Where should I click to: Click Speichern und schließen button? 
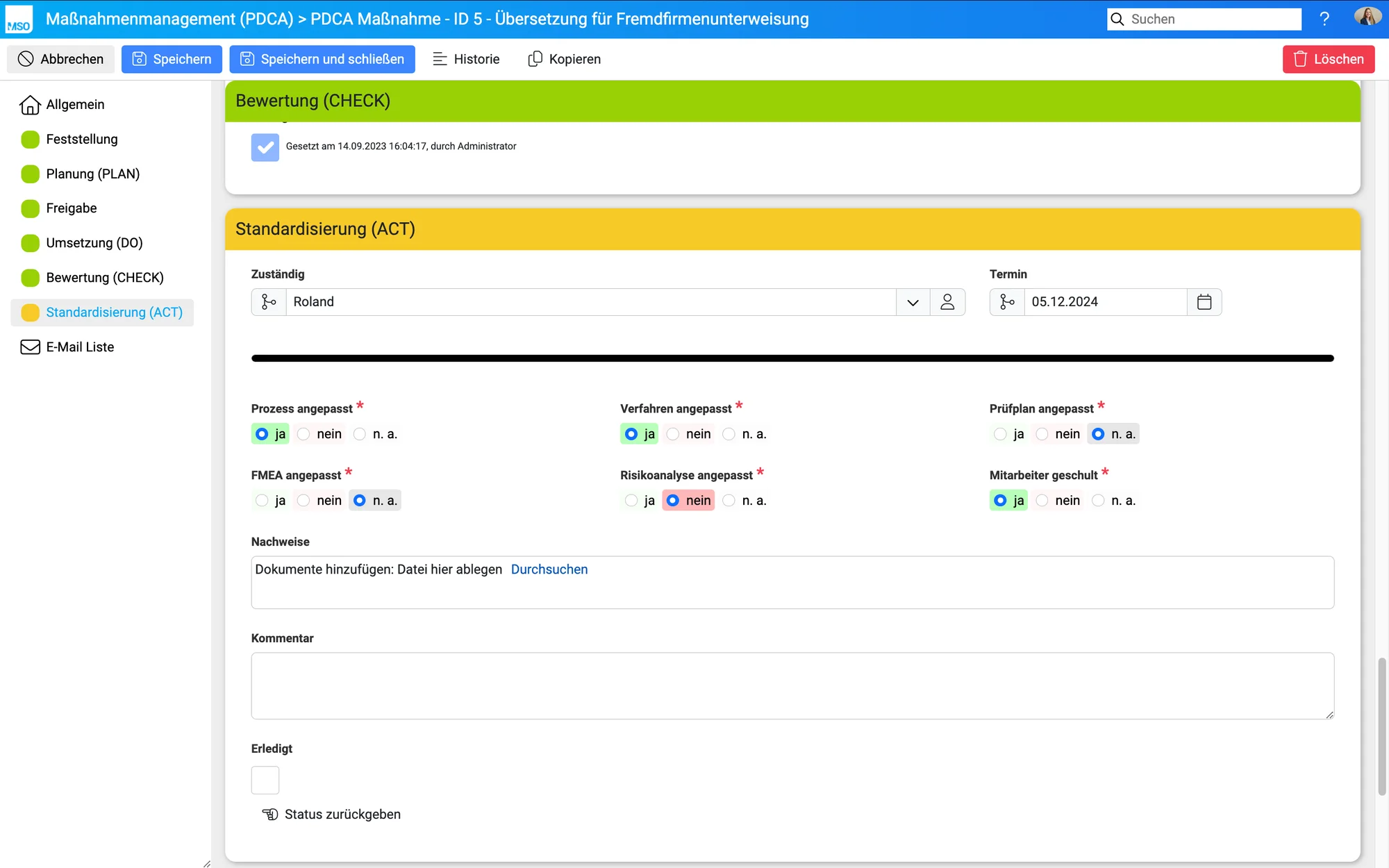click(x=322, y=59)
